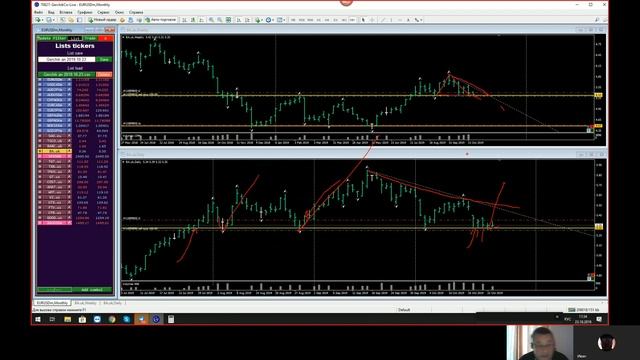Image resolution: width=640 pixels, height=360 pixels.
Task: Click the Новый ордер button
Action: tap(102, 20)
